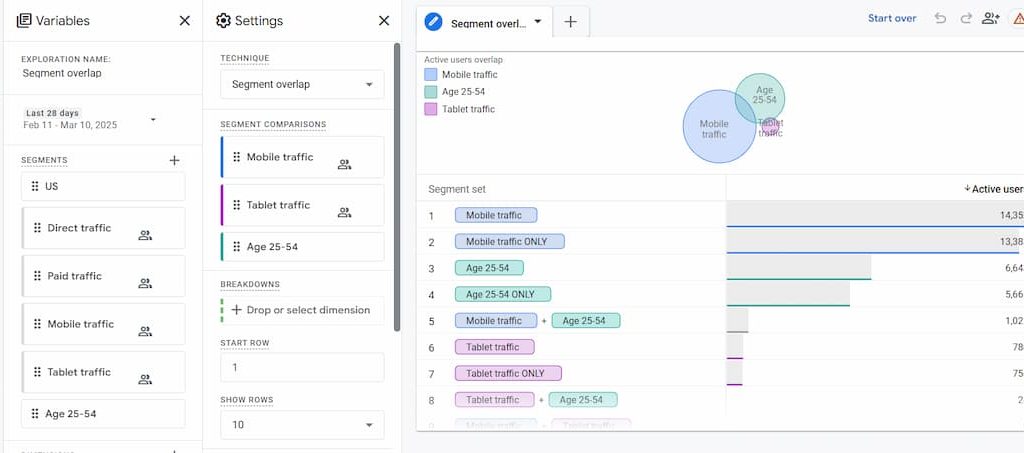
Task: Click Drop or select dimension button
Action: coord(302,310)
